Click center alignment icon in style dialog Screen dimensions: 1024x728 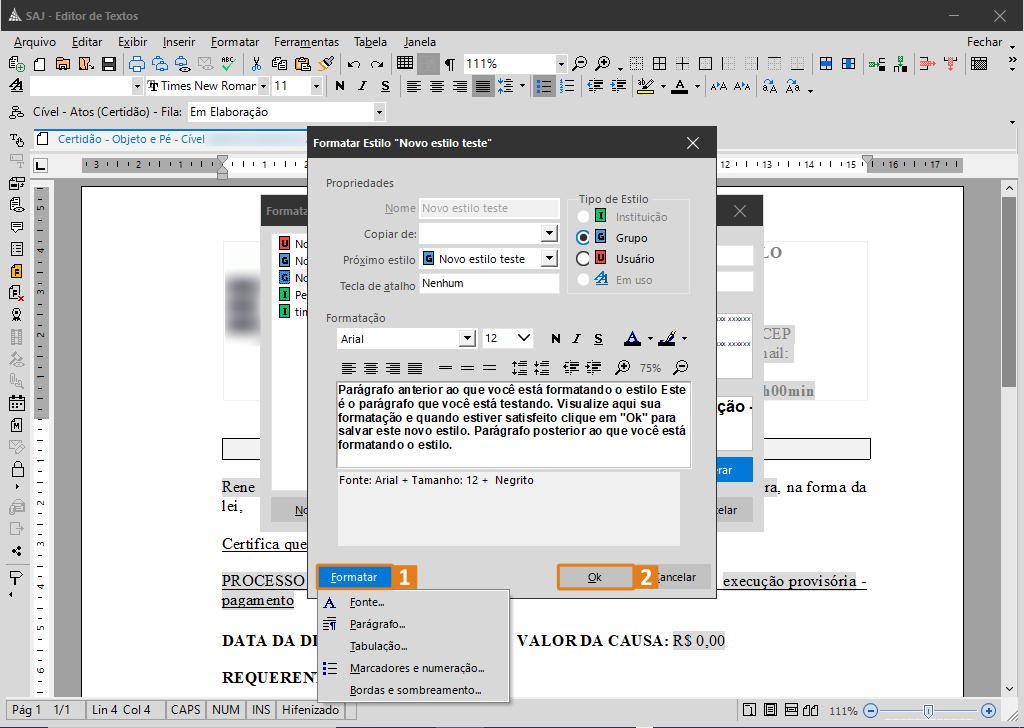(371, 368)
